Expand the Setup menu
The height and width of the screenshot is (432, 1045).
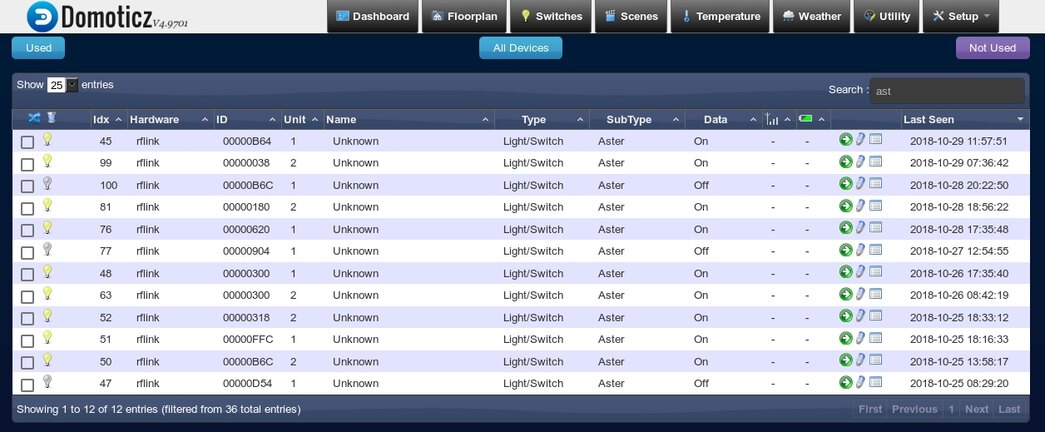point(960,17)
